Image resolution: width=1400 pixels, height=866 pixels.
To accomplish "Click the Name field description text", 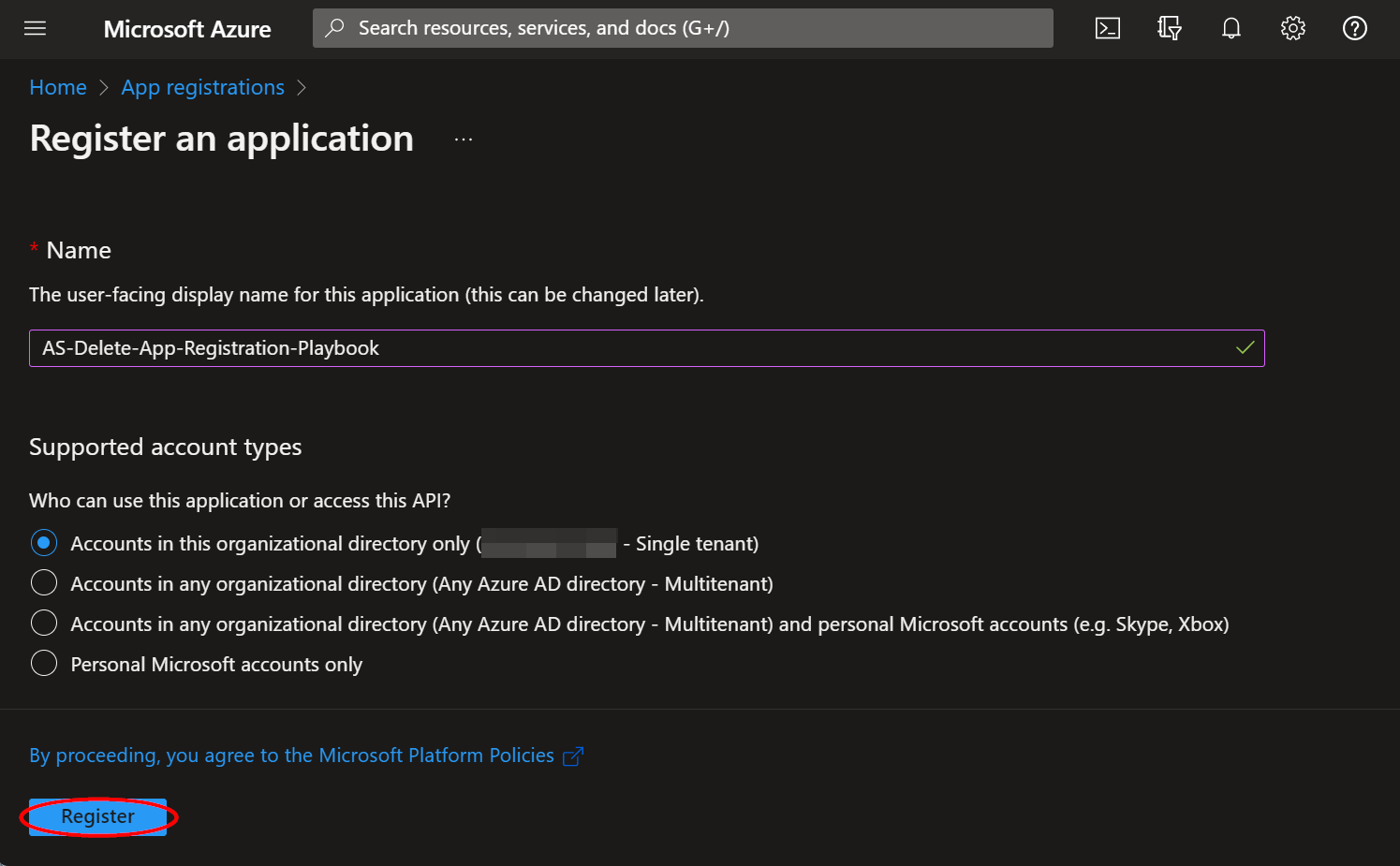I will click(366, 295).
